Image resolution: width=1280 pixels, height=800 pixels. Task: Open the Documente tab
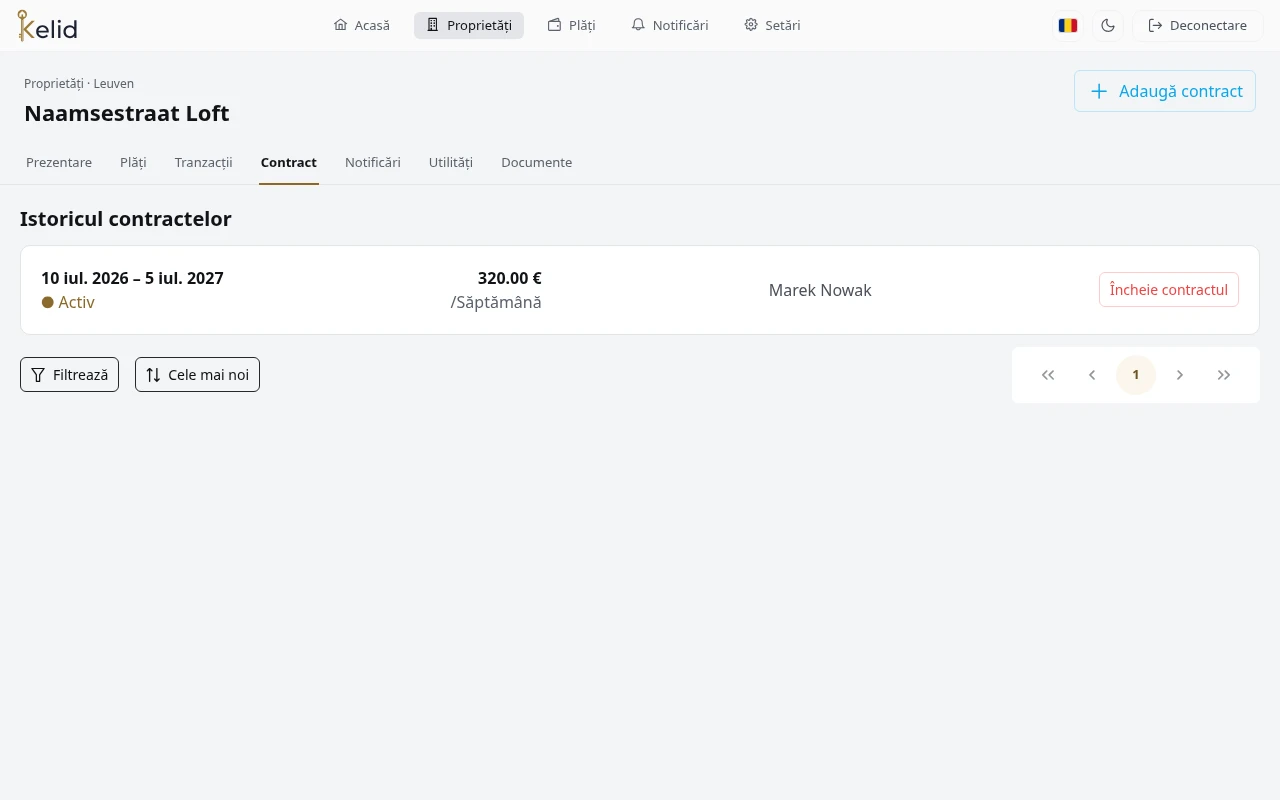tap(537, 162)
